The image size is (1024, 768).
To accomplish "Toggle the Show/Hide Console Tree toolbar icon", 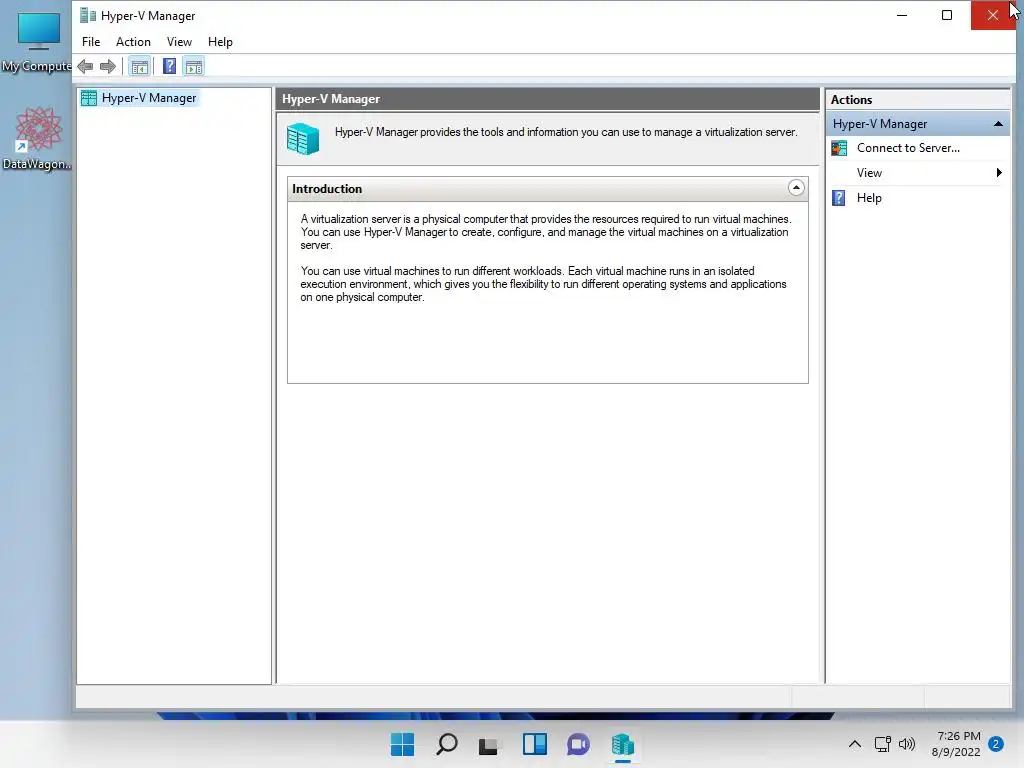I will [x=139, y=66].
